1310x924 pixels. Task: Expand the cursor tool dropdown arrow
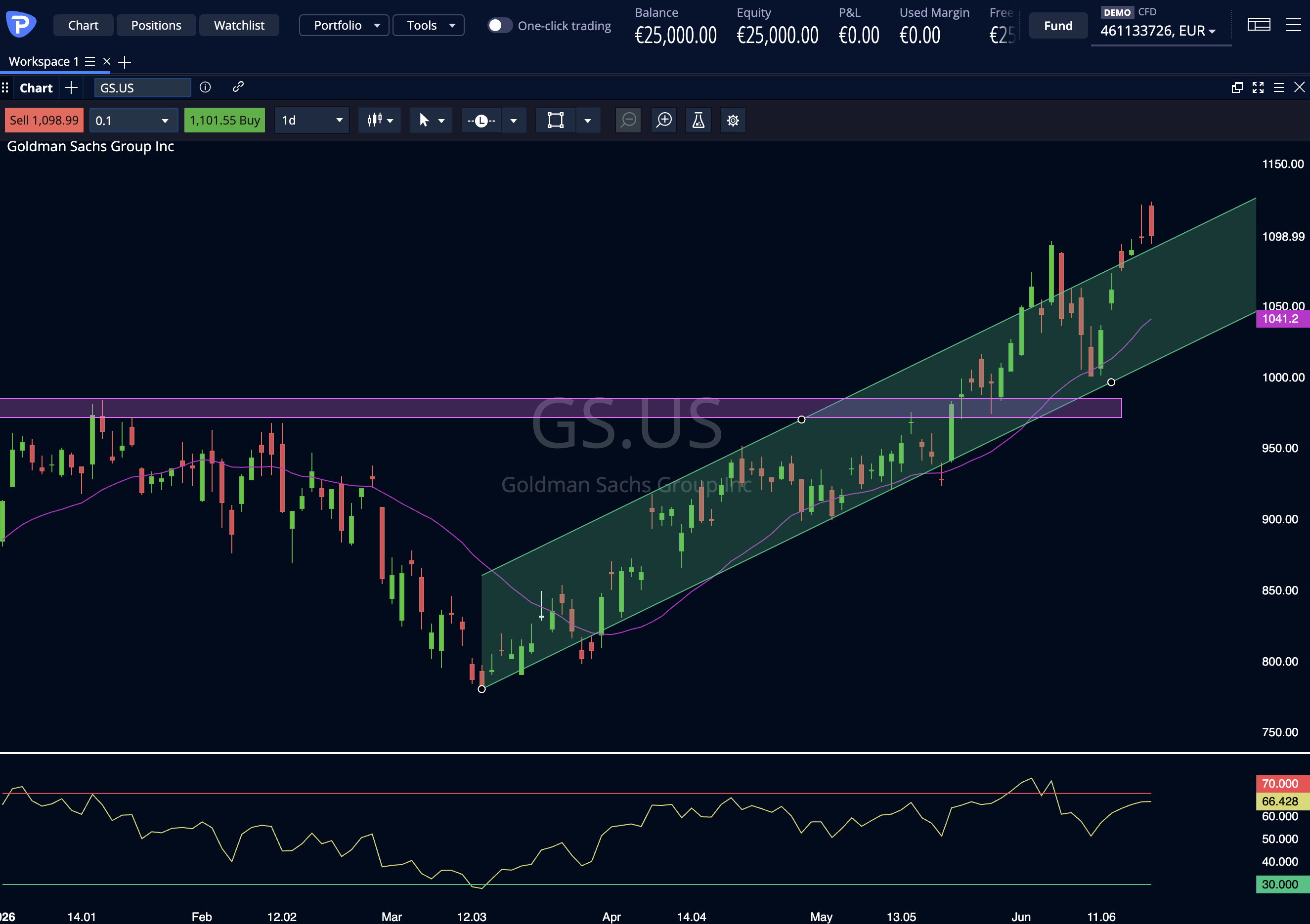(x=441, y=121)
